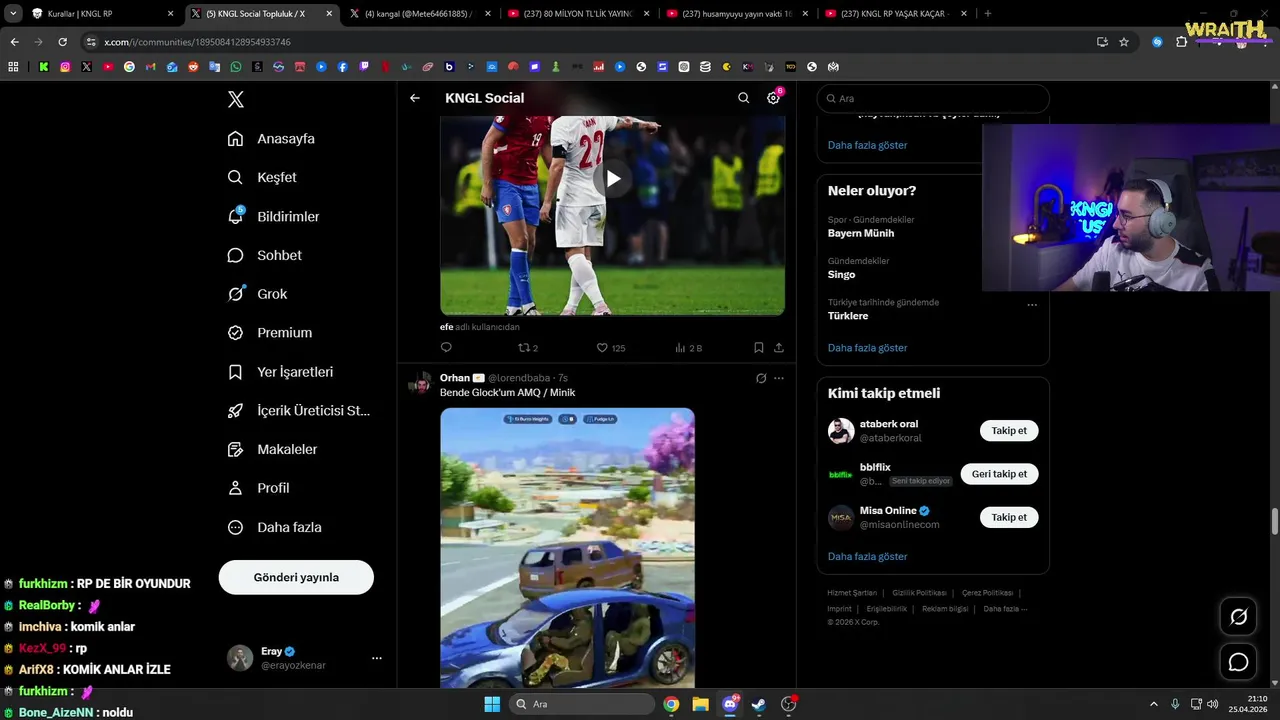Expand the footer Daha fazla link
The width and height of the screenshot is (1280, 720).
(1005, 609)
